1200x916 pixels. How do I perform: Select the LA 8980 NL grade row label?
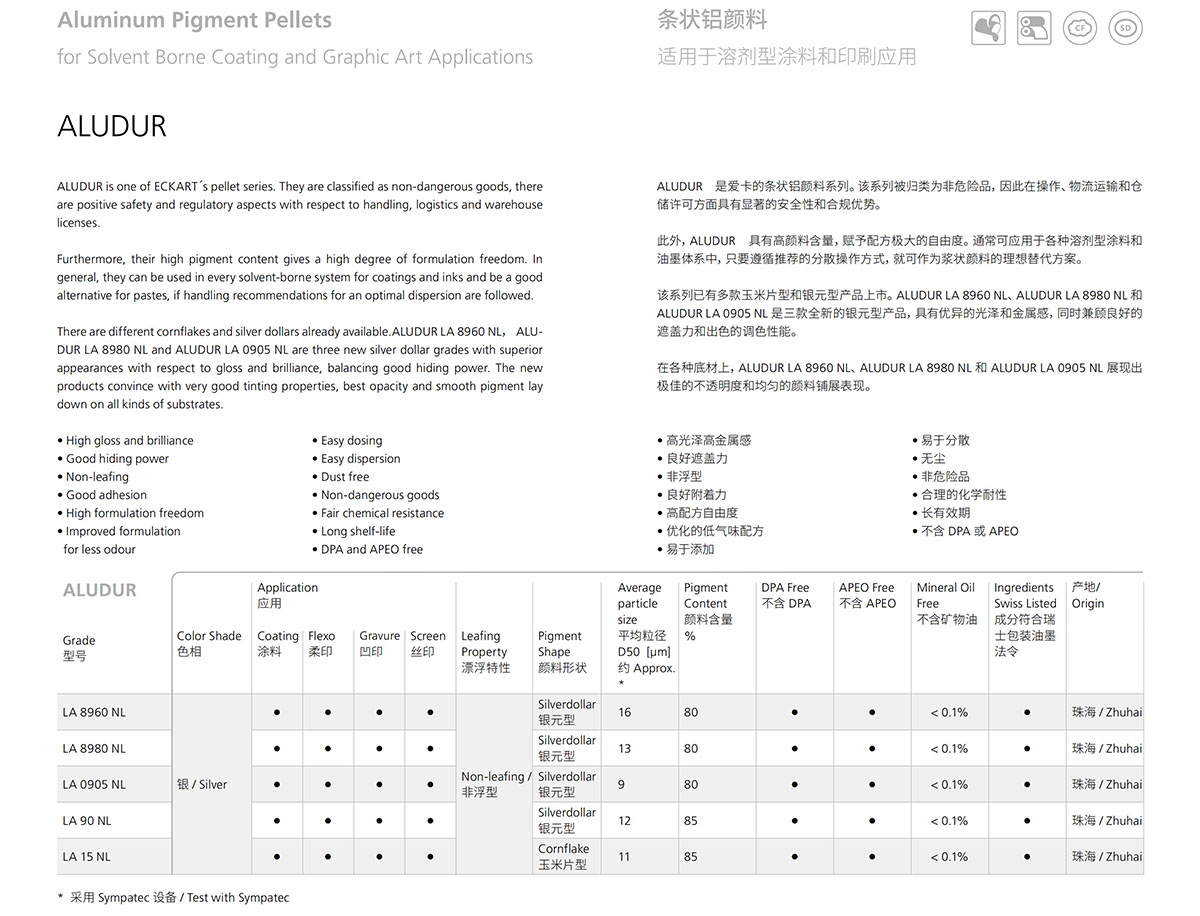(x=94, y=749)
